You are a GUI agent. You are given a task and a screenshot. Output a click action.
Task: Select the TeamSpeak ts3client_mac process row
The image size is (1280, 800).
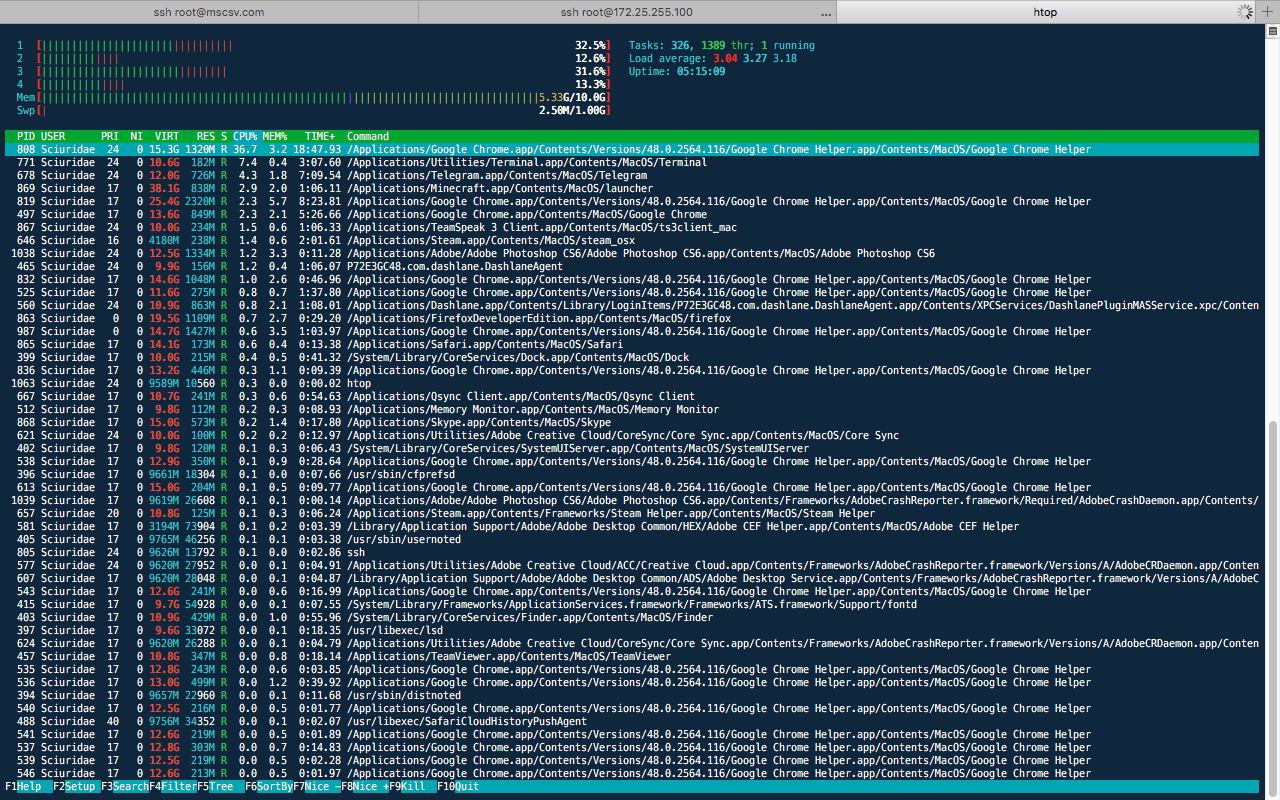632,228
